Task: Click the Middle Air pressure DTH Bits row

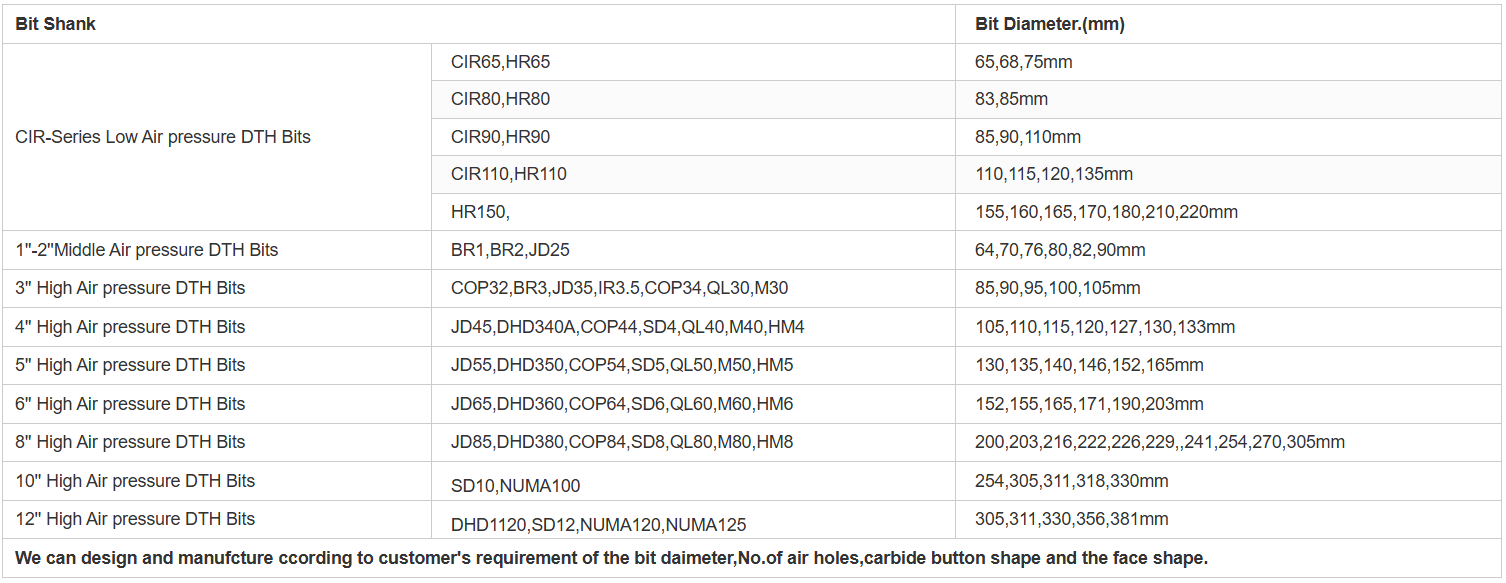Action: click(147, 250)
